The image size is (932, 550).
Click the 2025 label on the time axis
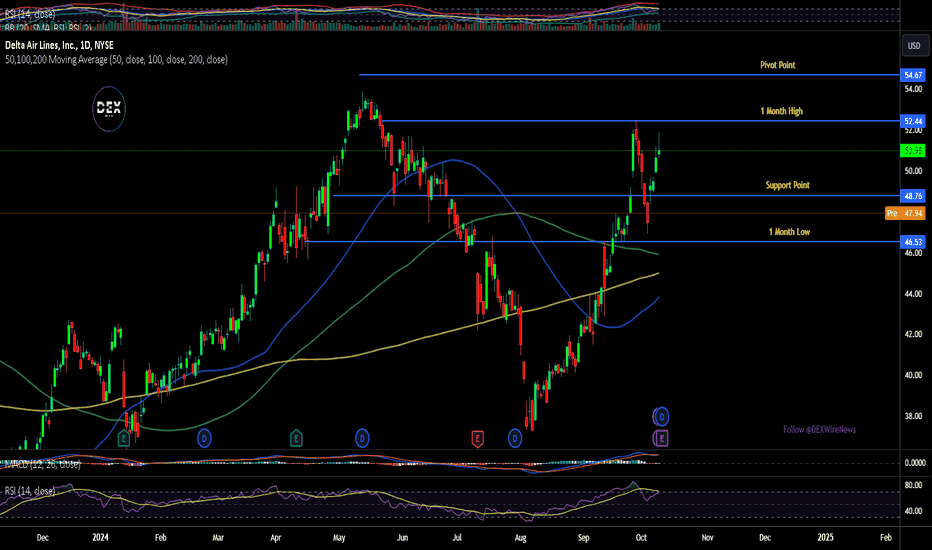825,538
